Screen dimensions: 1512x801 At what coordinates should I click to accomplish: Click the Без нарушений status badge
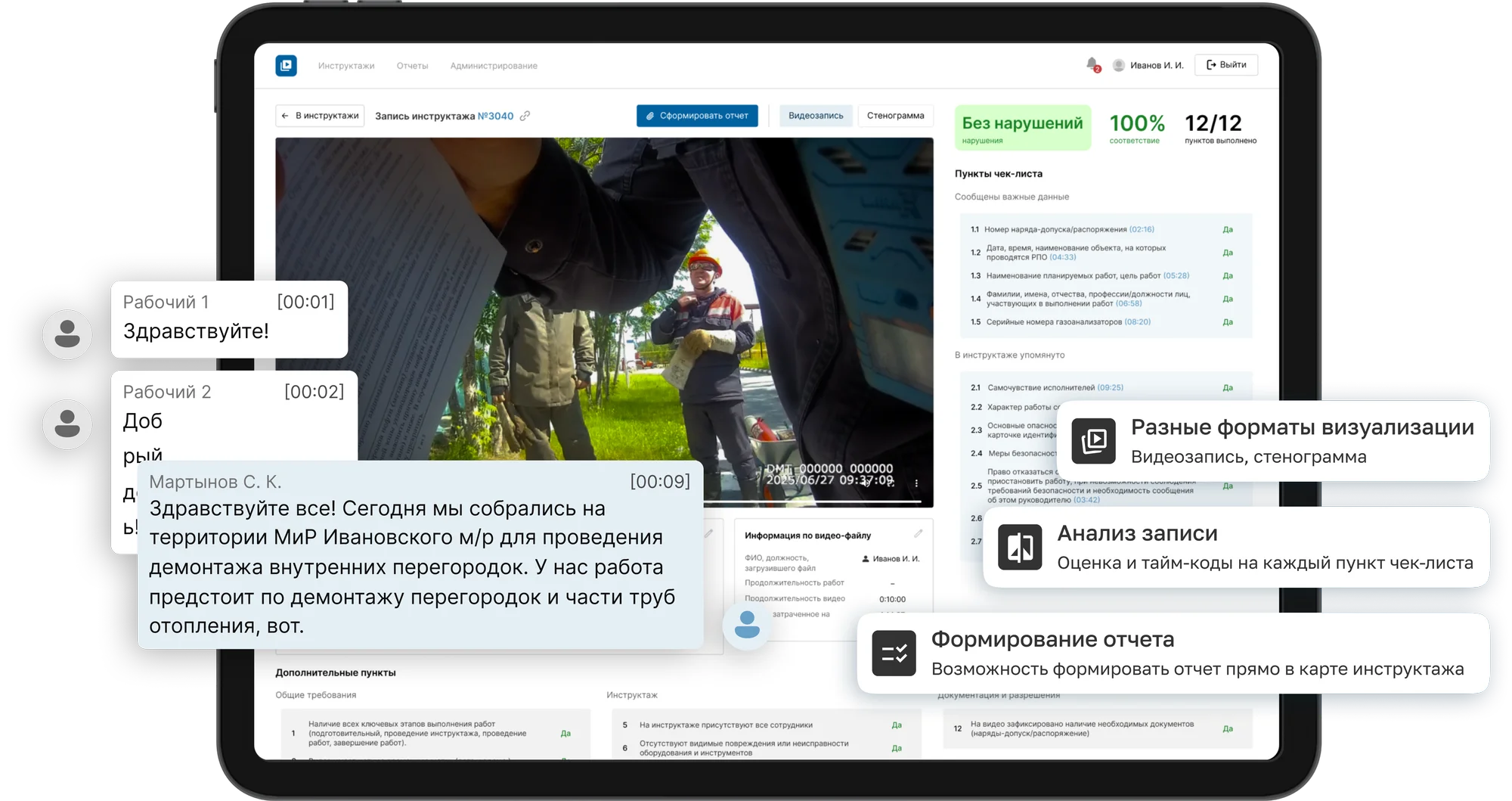tap(1022, 128)
